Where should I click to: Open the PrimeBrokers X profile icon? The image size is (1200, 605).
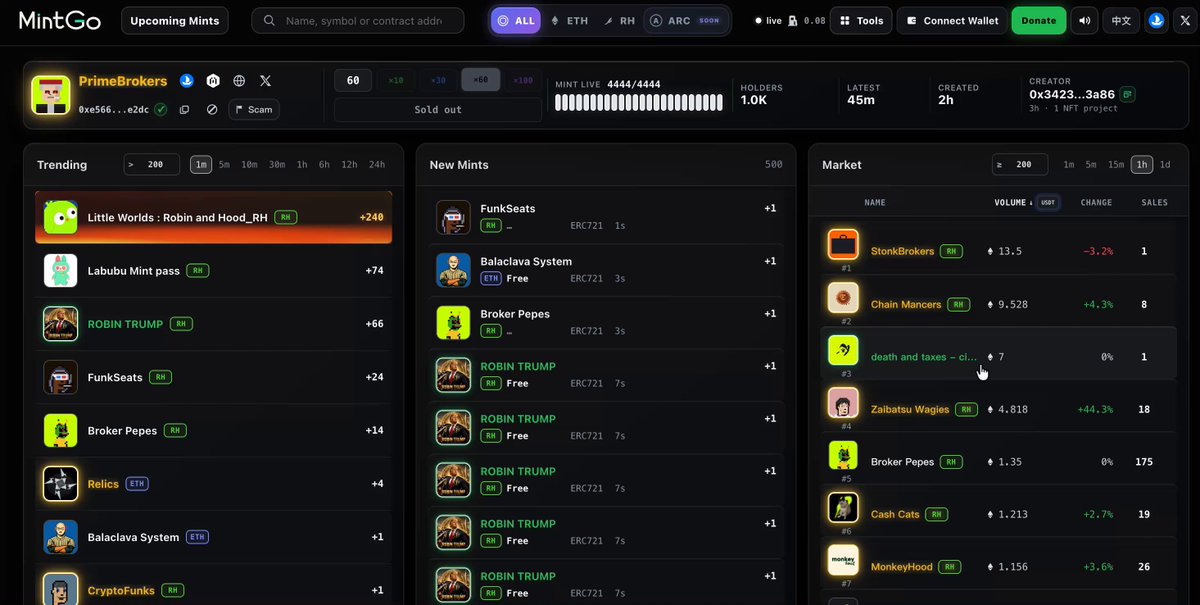[x=265, y=81]
